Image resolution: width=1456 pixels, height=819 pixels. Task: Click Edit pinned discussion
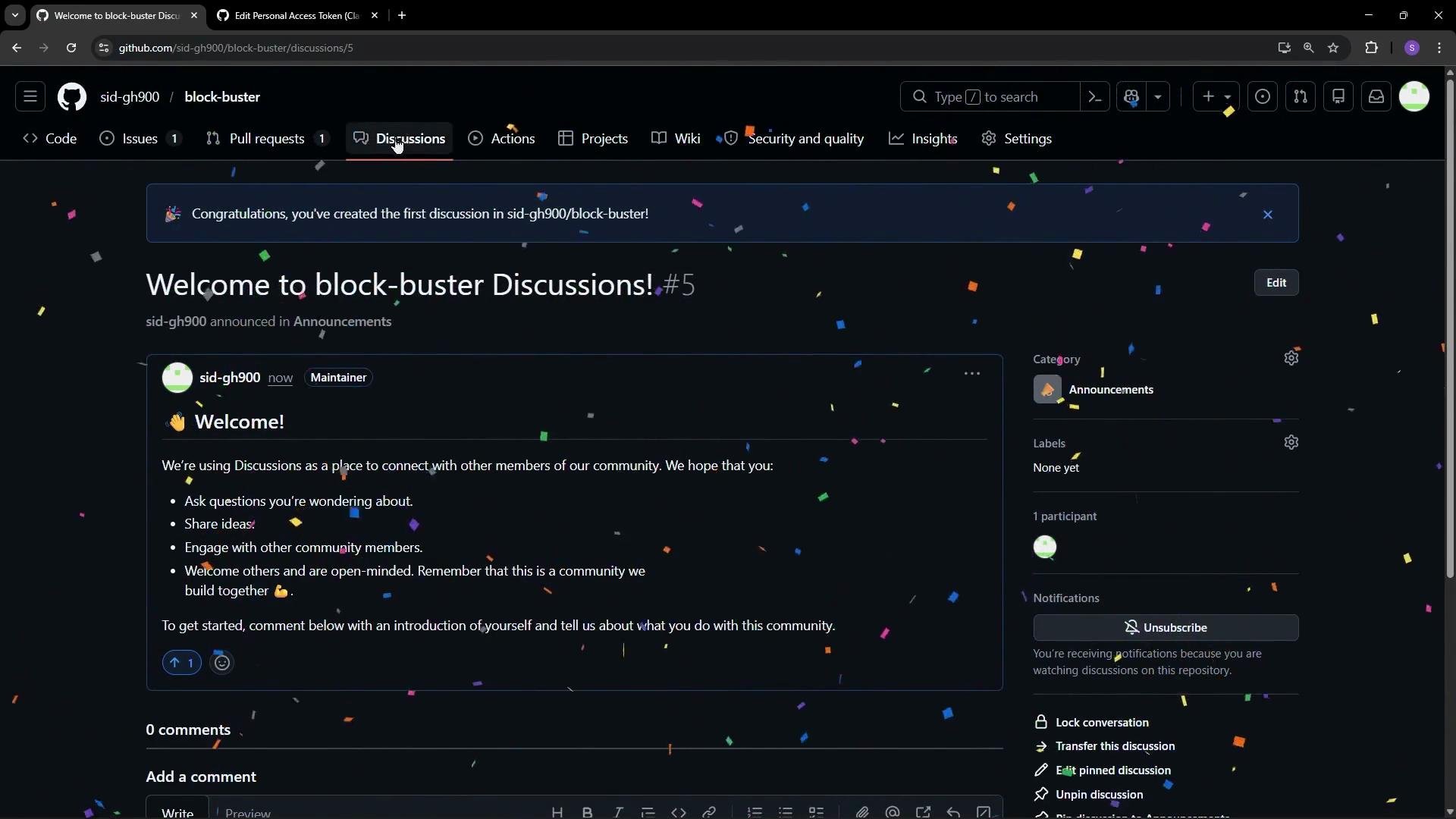point(1103,770)
